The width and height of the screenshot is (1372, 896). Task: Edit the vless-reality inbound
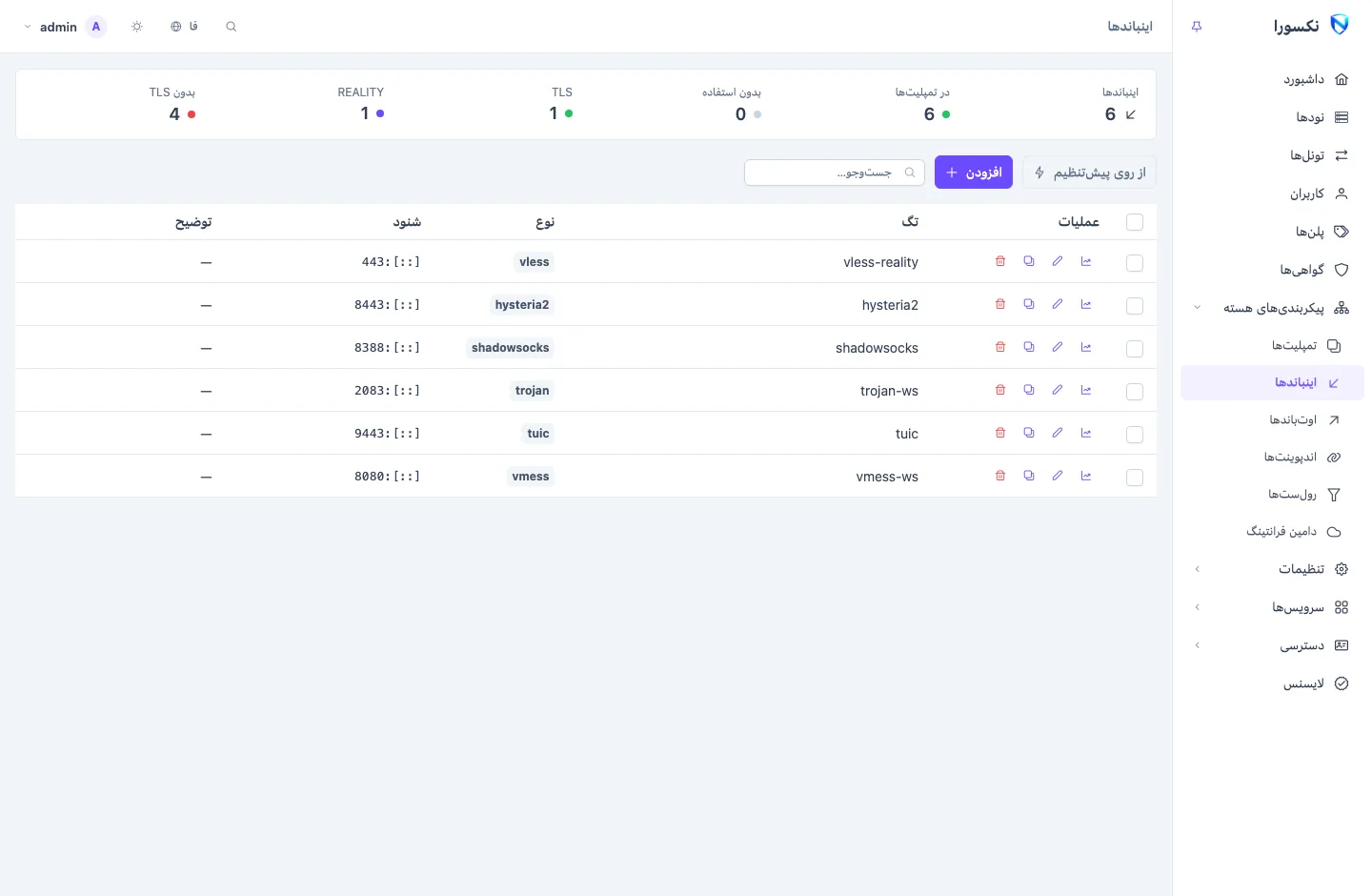[x=1058, y=261]
